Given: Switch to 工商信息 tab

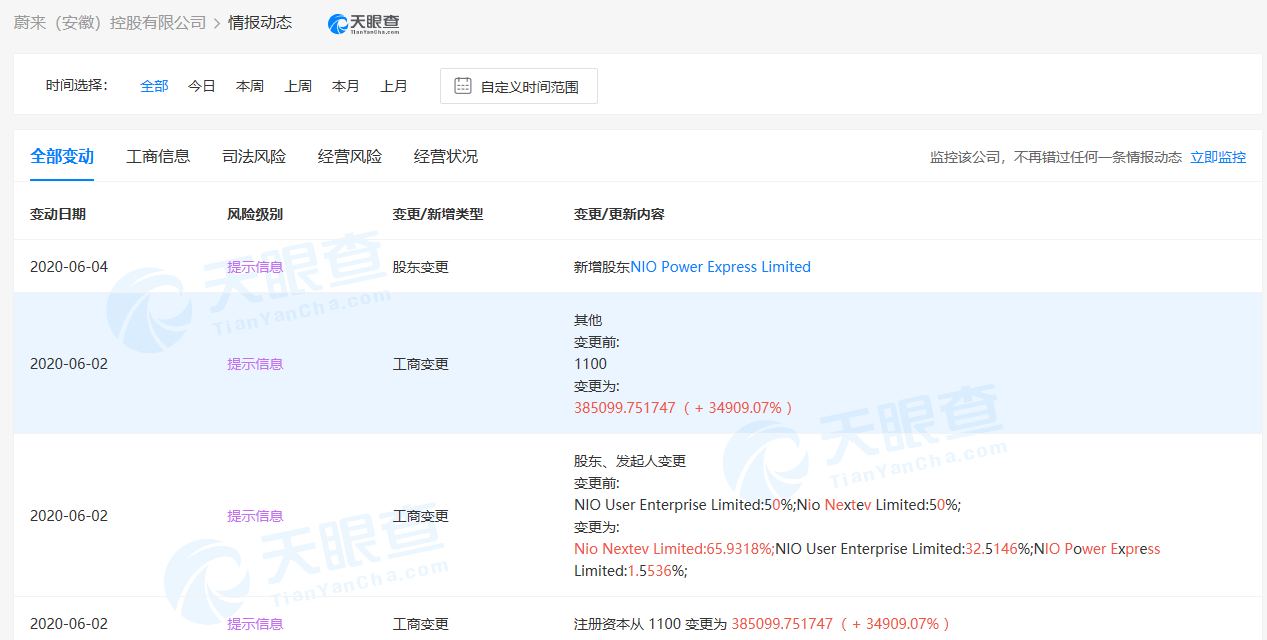Looking at the screenshot, I should coord(158,156).
